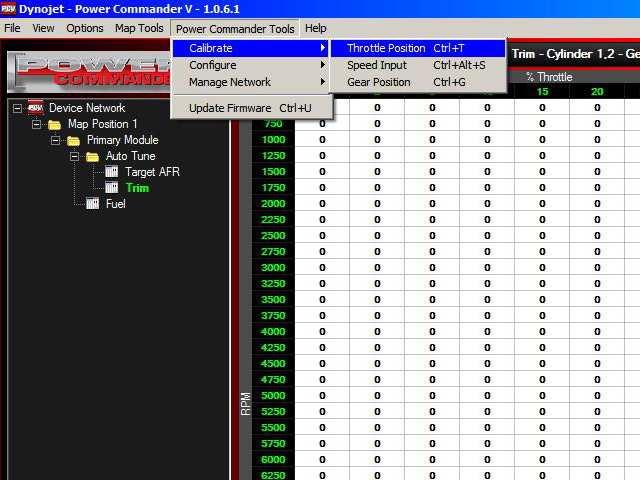
Task: Click the 5250 RPM row header
Action: (273, 411)
